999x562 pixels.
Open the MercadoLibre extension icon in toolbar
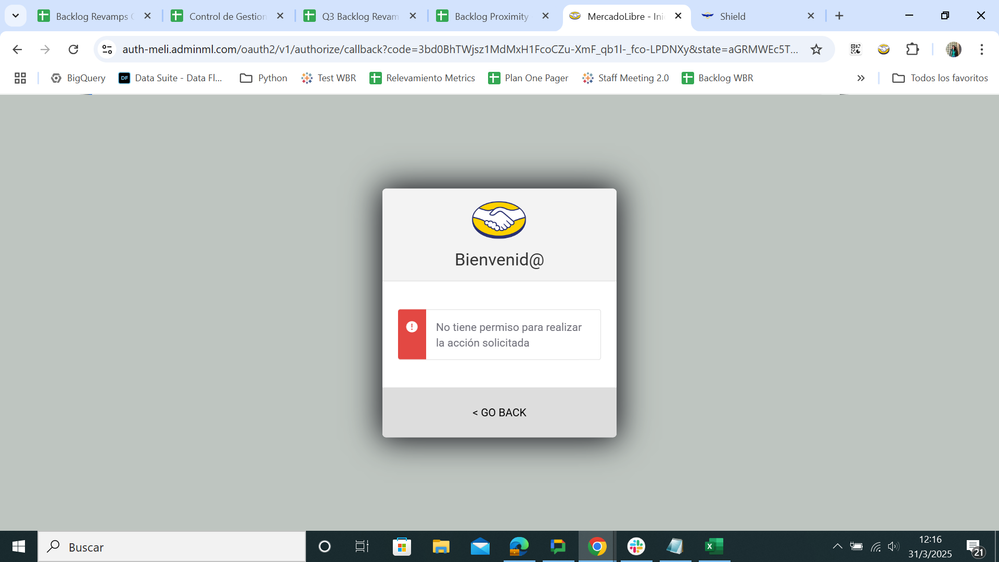(884, 49)
